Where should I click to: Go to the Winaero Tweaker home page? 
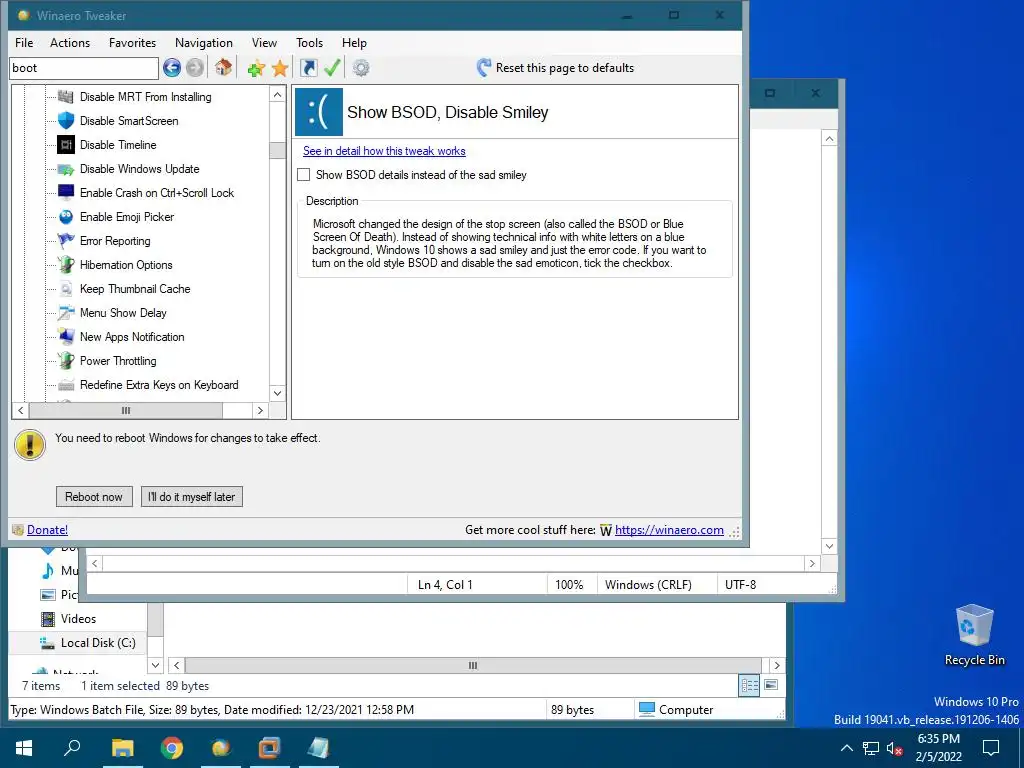[x=223, y=67]
